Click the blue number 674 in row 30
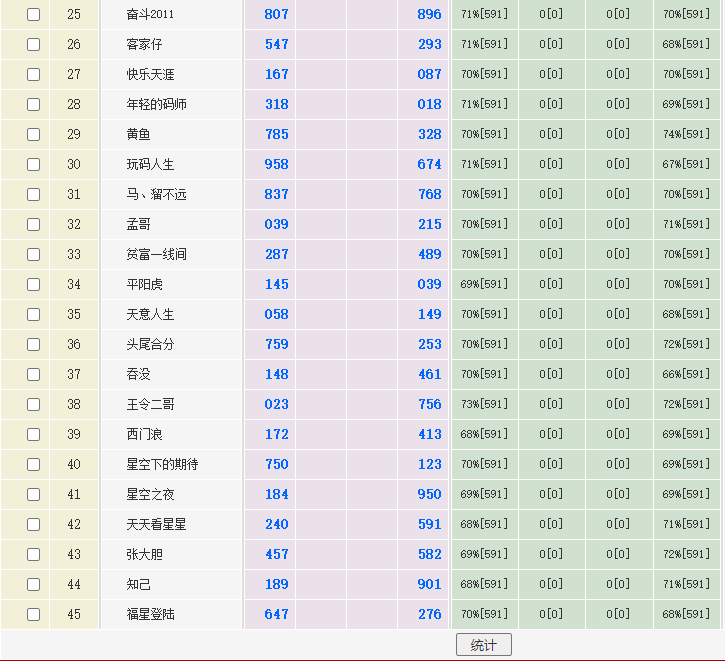The height and width of the screenshot is (661, 725). (x=429, y=165)
